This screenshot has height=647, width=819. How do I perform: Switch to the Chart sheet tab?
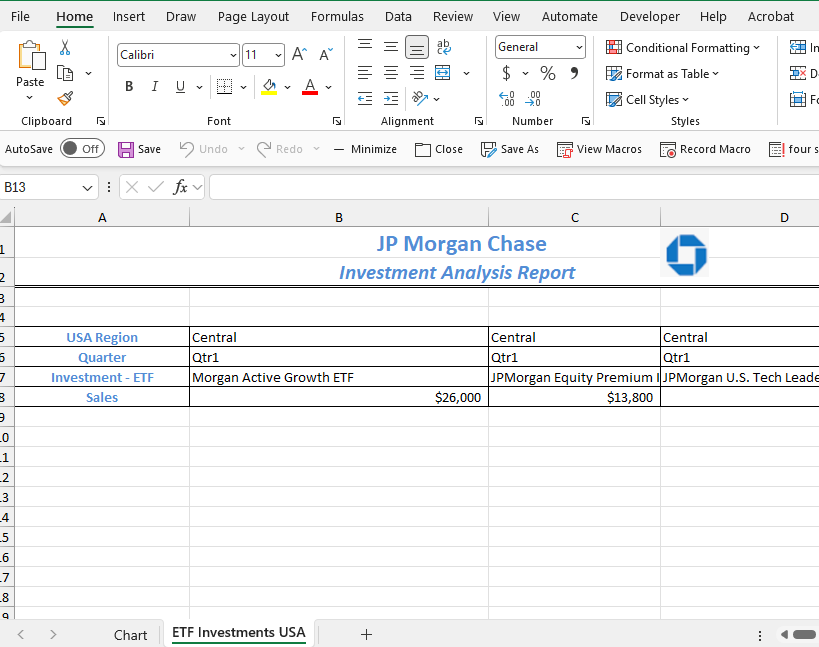130,635
